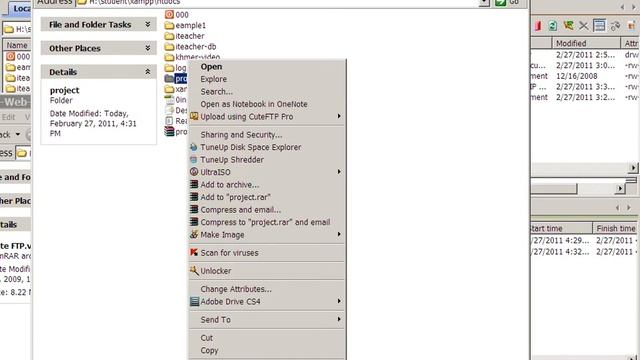This screenshot has width=640, height=360.
Task: Select the folder starting with xar
Action: 176,89
